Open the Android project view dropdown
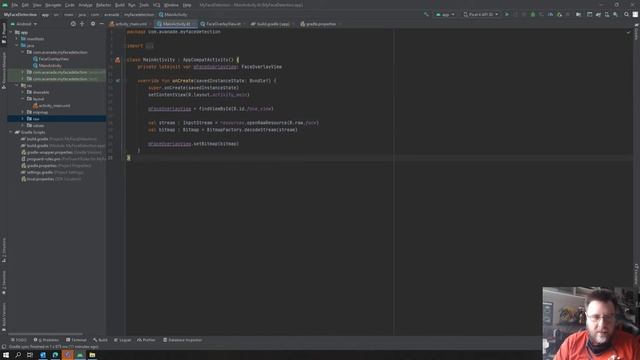This screenshot has height=360, width=640. [24, 24]
